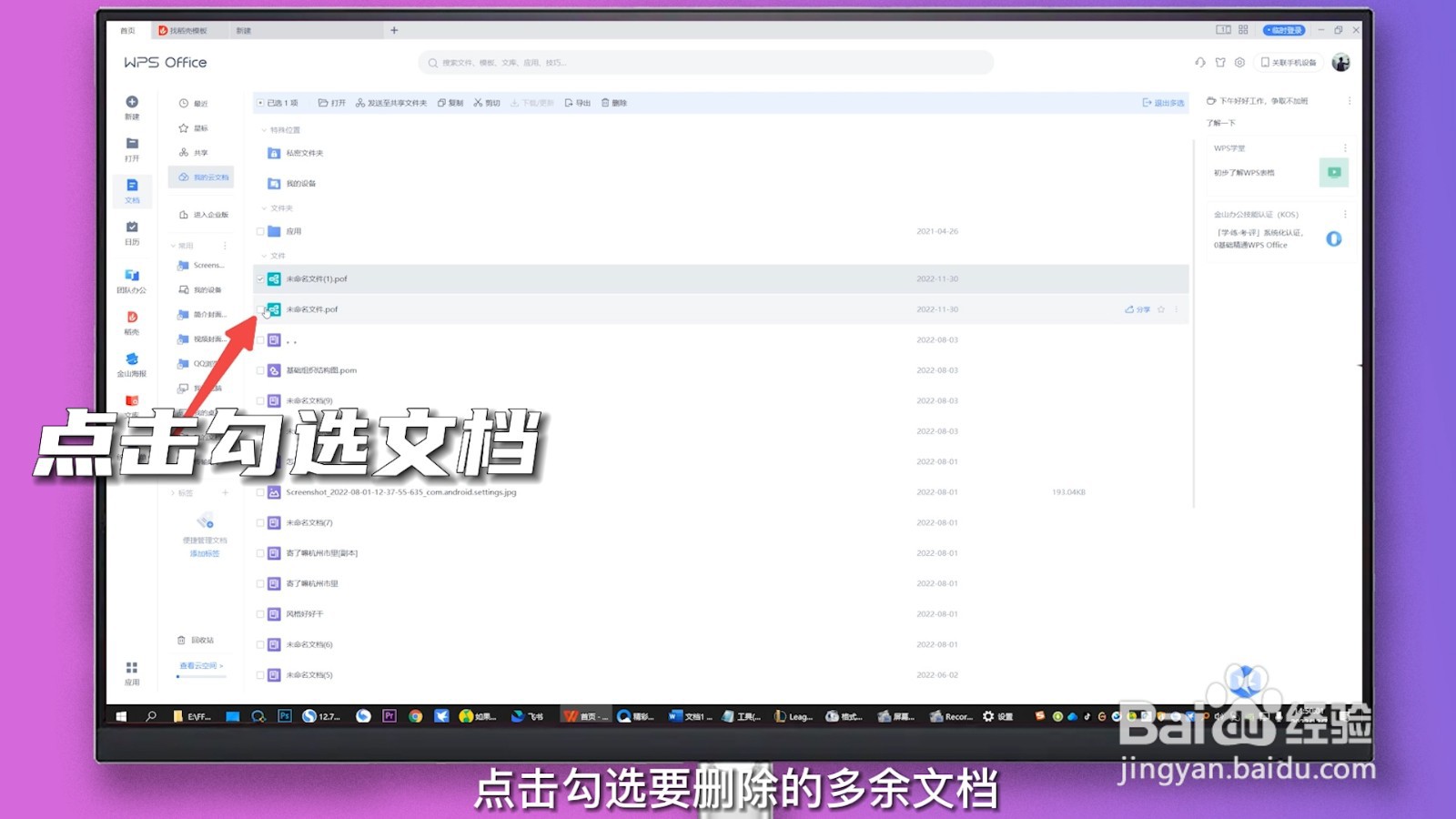Image resolution: width=1456 pixels, height=819 pixels.
Task: Click the file search input field
Action: [x=706, y=63]
